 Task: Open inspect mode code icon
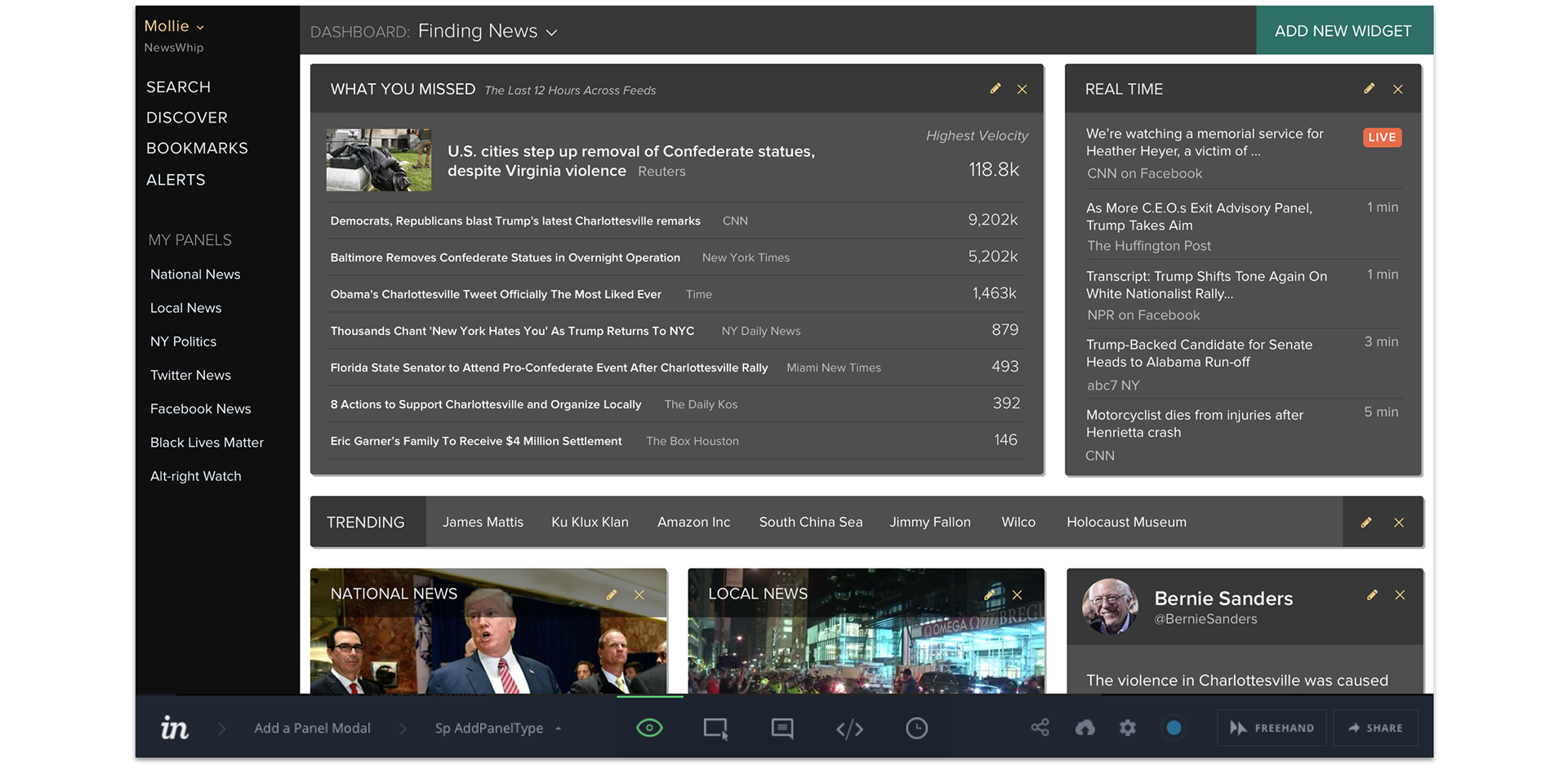pyautogui.click(x=849, y=728)
